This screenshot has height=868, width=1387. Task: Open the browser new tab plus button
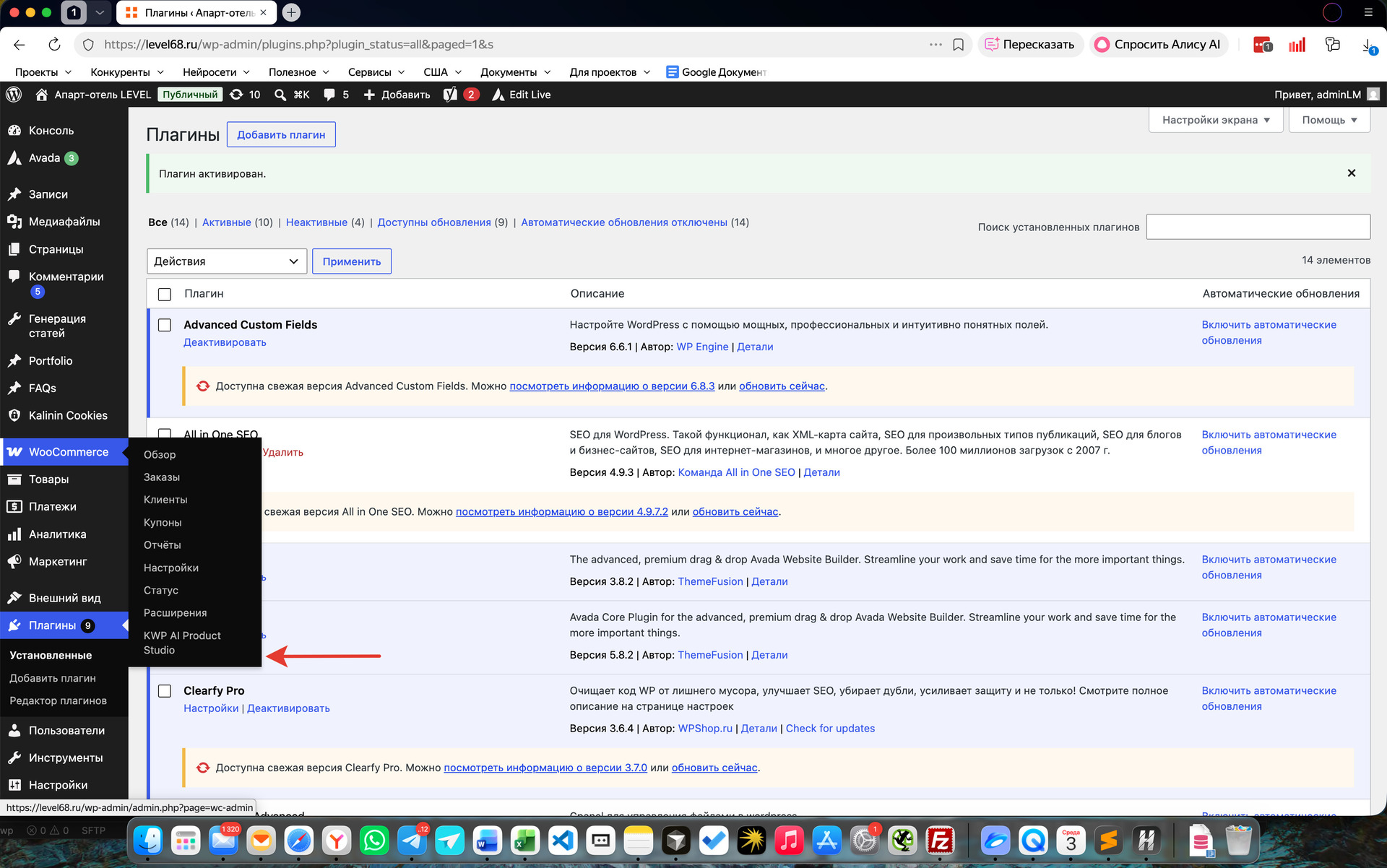click(291, 12)
